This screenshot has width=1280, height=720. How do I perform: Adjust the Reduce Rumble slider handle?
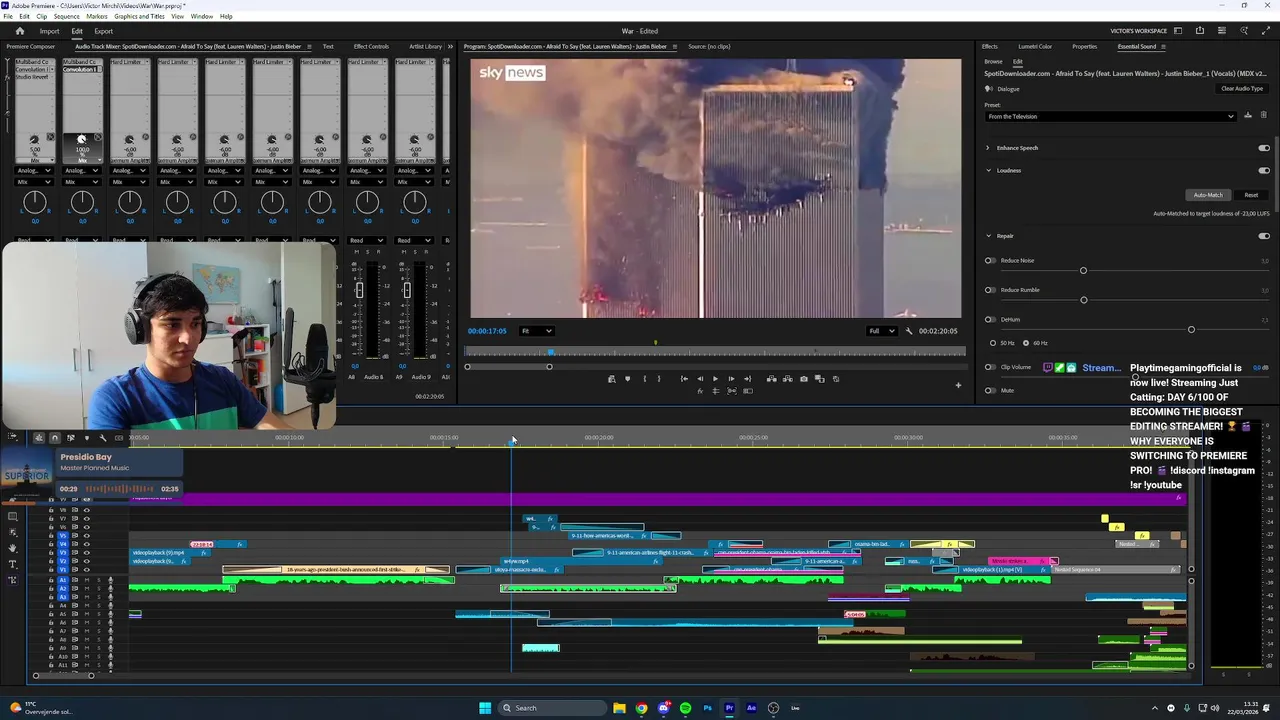(x=1083, y=300)
